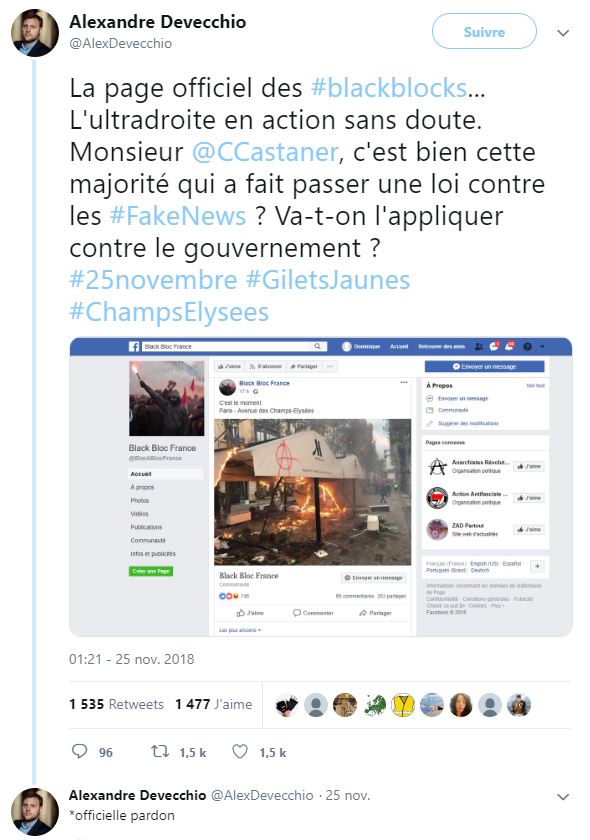590x840 pixels.
Task: Open the reply tweet's profile avatar
Action: click(35, 812)
